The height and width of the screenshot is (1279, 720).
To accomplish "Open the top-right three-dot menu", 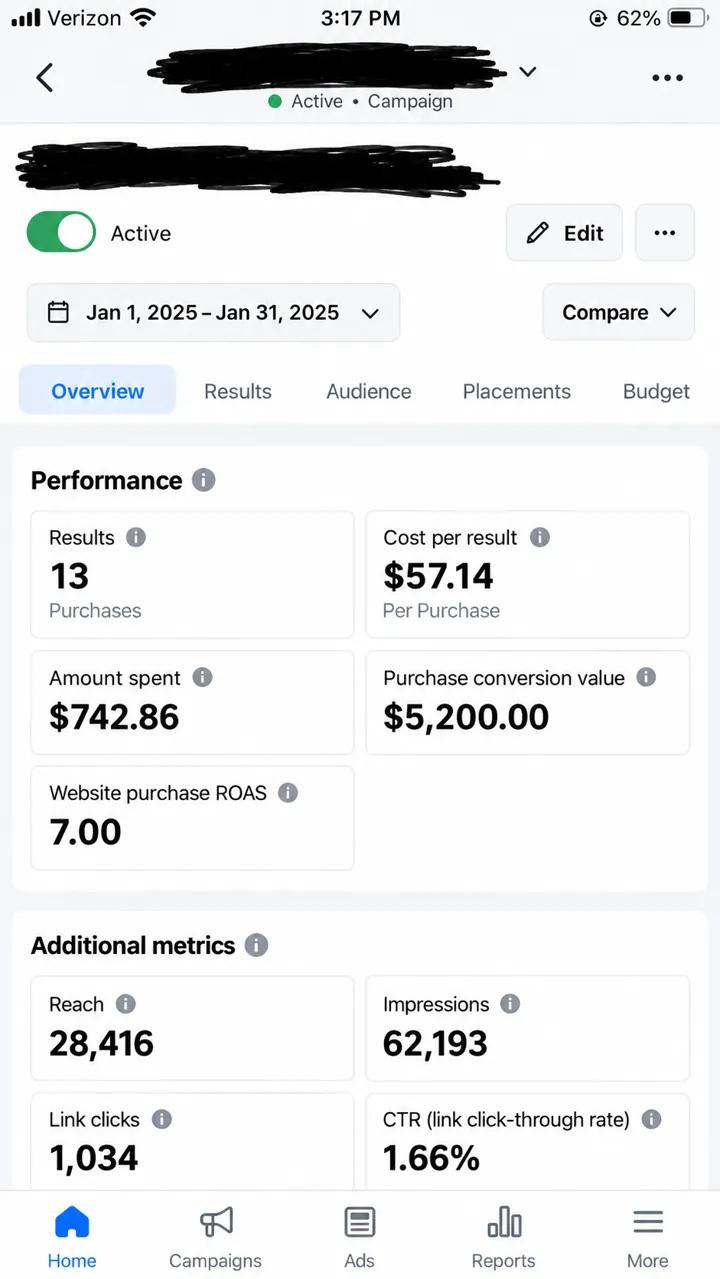I will (x=667, y=77).
